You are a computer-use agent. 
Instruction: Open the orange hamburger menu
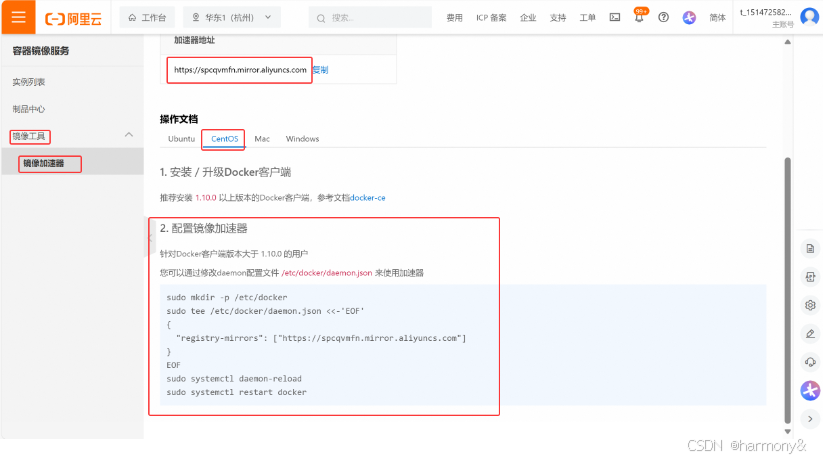(x=18, y=17)
